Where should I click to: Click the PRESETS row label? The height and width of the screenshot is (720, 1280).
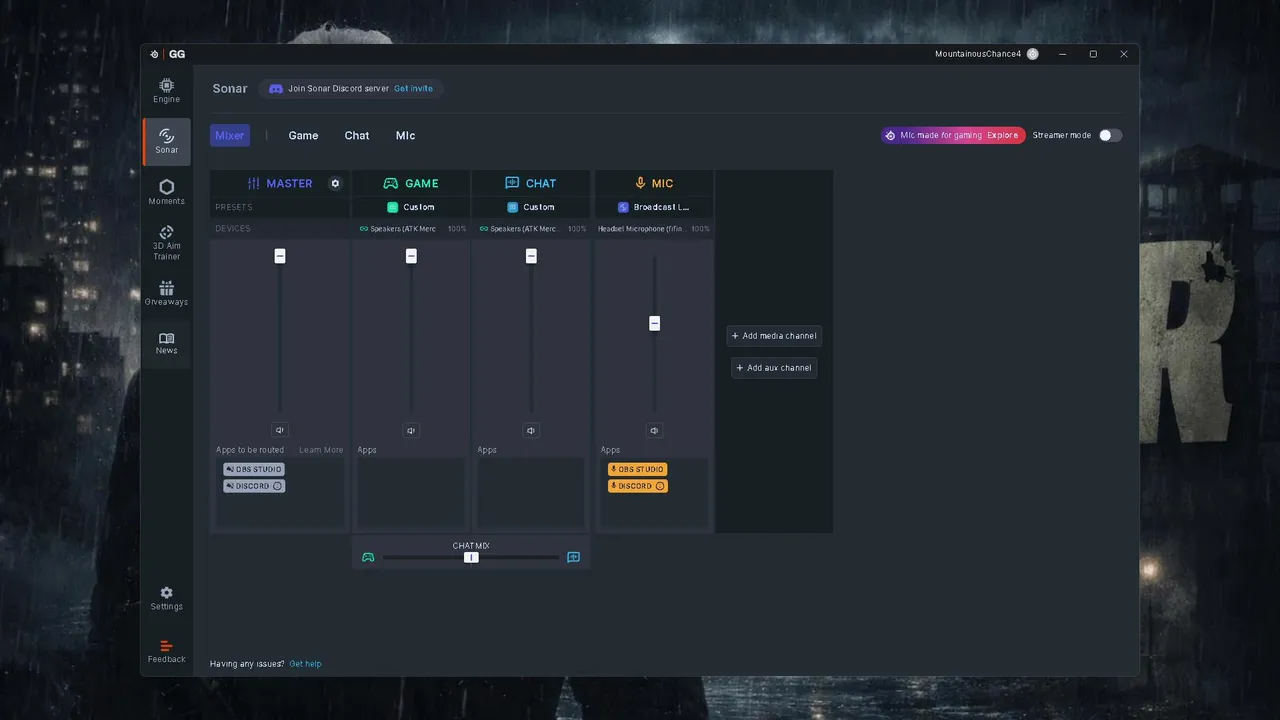(234, 207)
